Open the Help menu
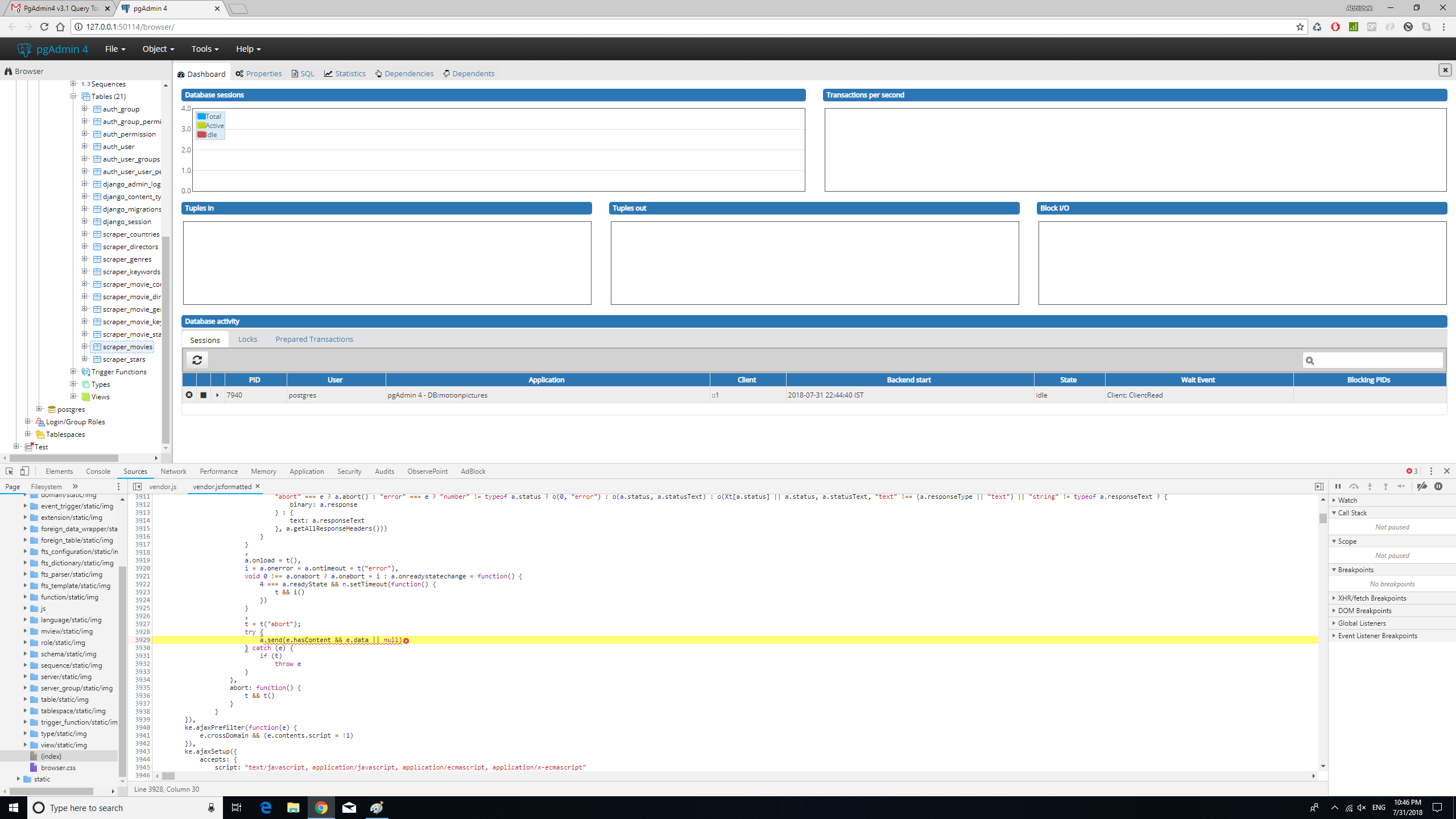Screen dimensions: 1456x819 point(248,49)
